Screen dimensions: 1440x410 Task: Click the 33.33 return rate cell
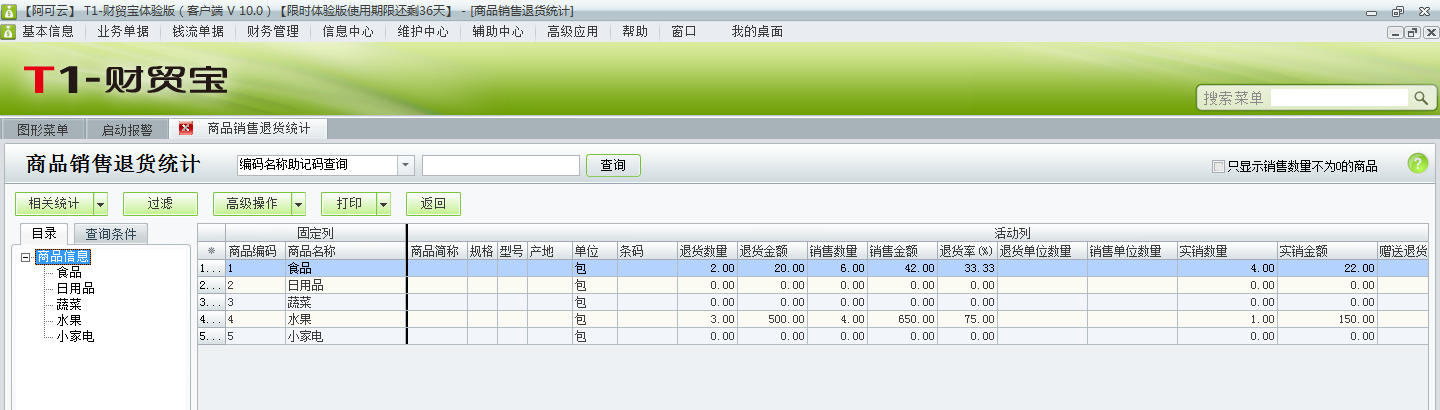tap(967, 268)
